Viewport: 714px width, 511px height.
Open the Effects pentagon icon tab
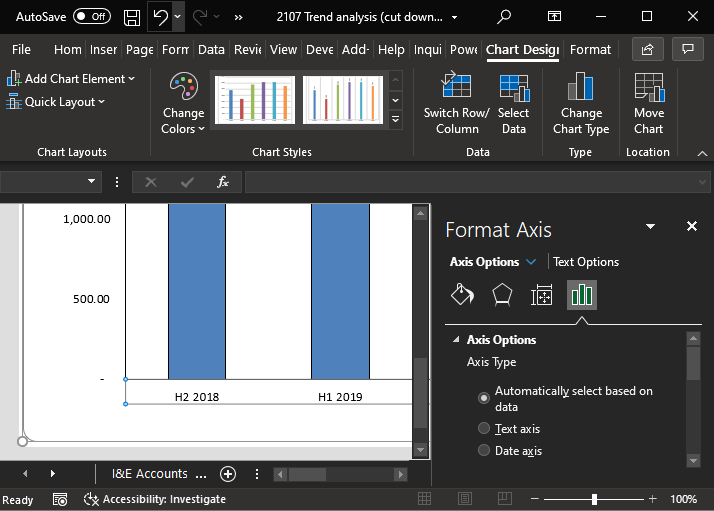pyautogui.click(x=502, y=294)
